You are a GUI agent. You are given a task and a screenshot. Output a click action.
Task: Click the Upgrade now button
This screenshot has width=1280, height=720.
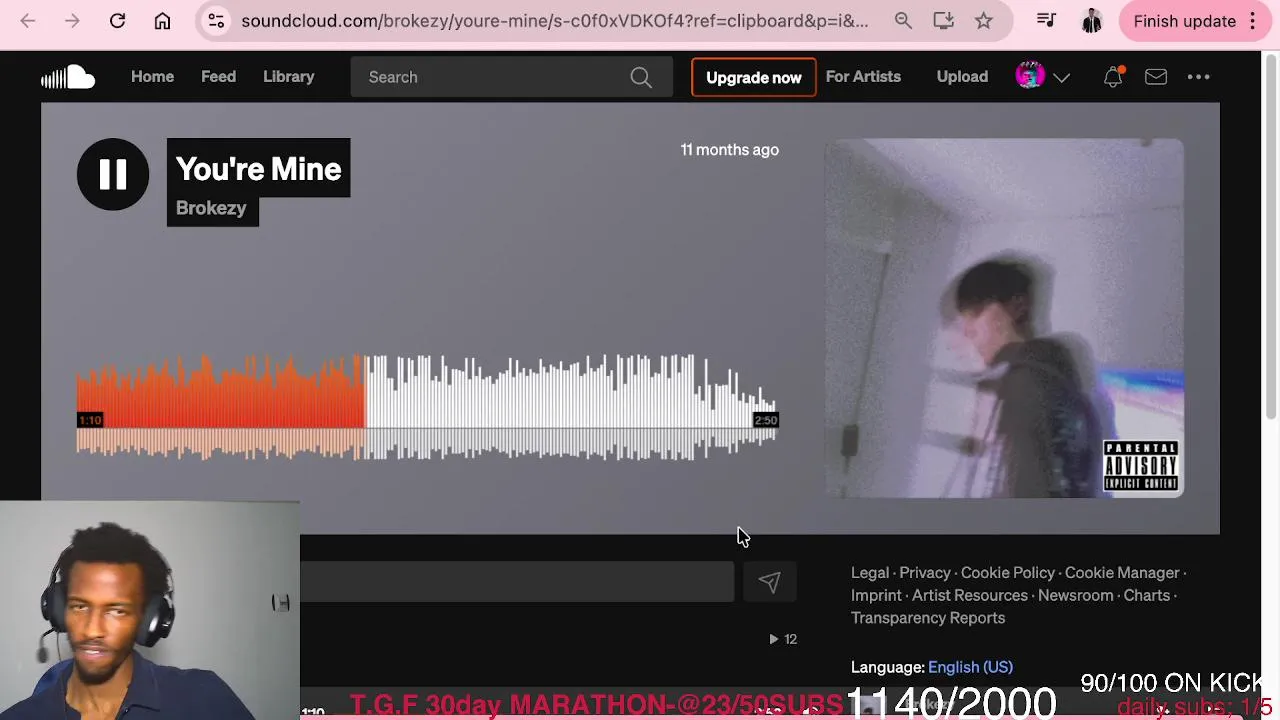tap(754, 77)
